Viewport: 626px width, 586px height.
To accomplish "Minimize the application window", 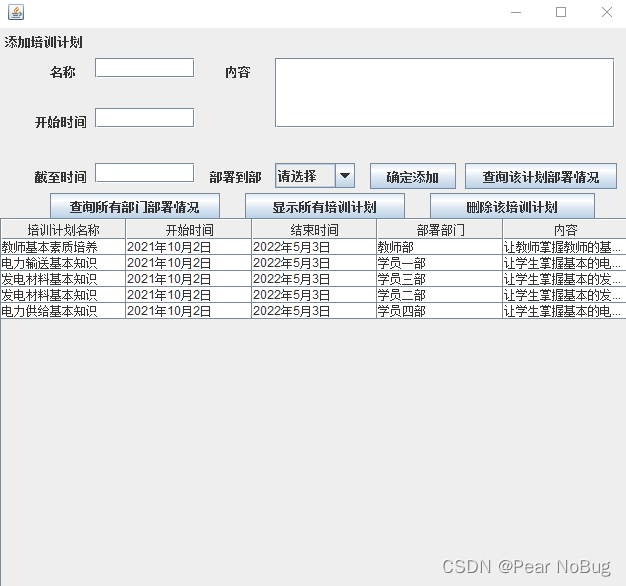I will click(516, 12).
